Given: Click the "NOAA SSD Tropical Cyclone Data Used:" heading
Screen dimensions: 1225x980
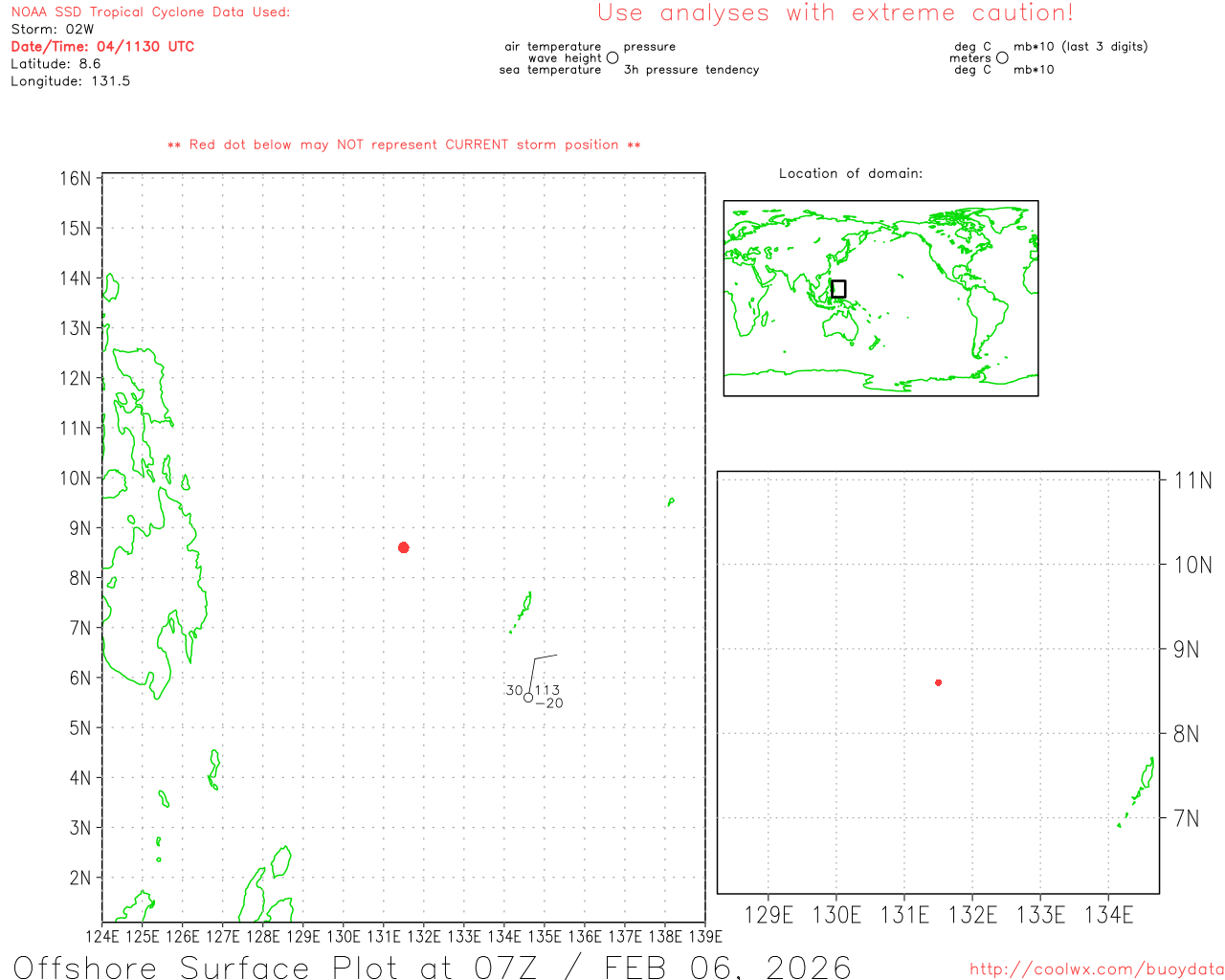Looking at the screenshot, I should click(150, 12).
